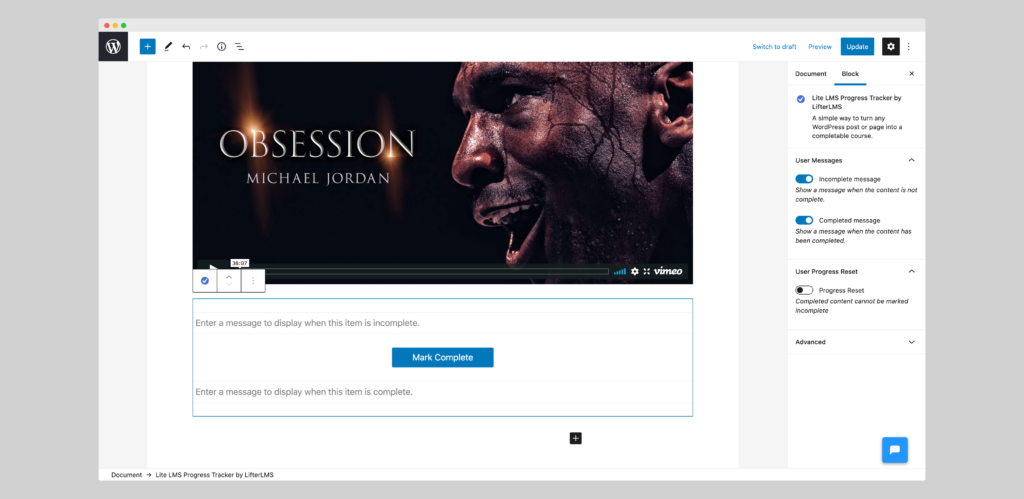
Task: Click the WordPress logo icon
Action: (x=114, y=46)
